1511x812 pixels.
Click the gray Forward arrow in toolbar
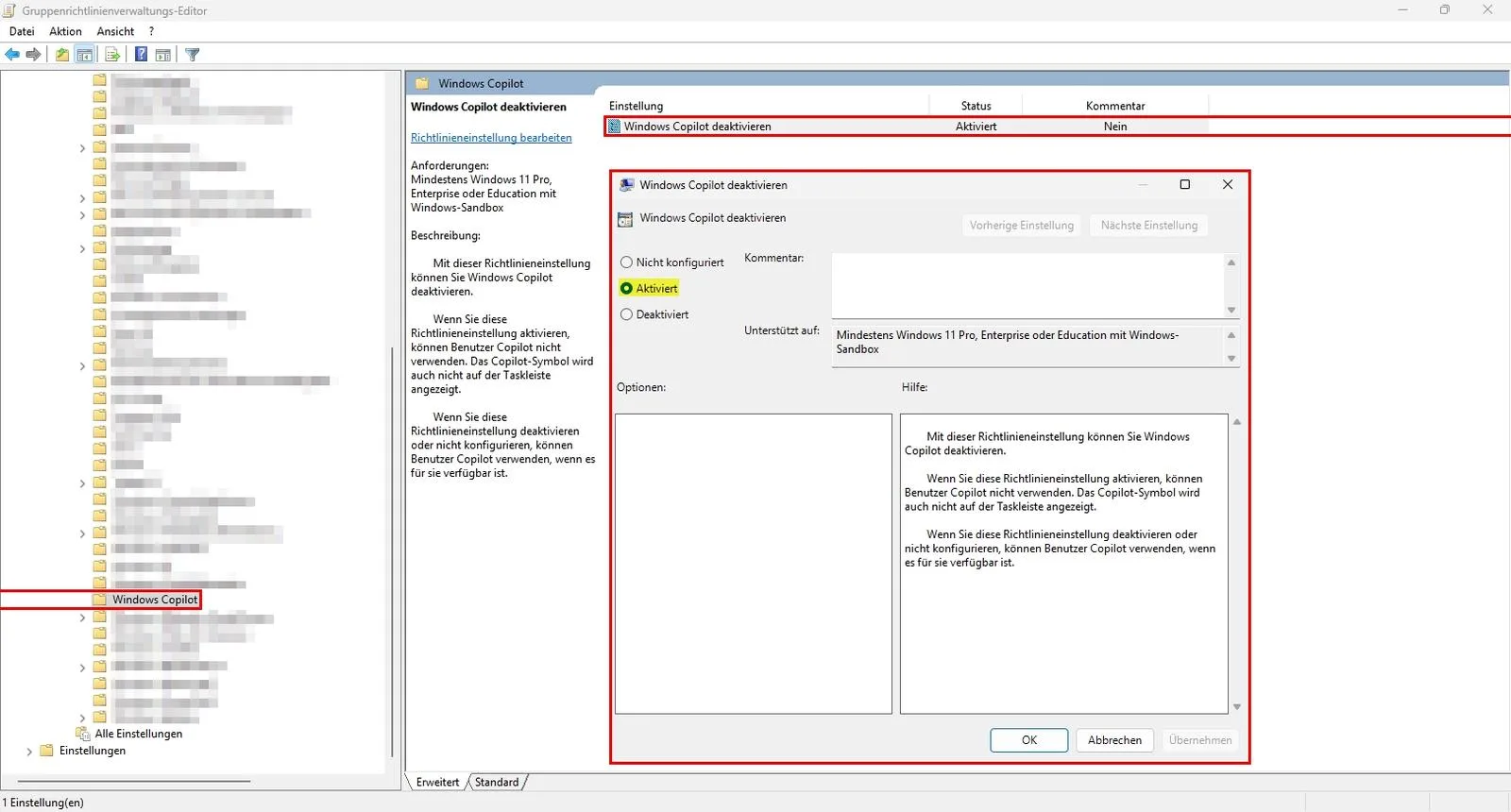pos(34,55)
